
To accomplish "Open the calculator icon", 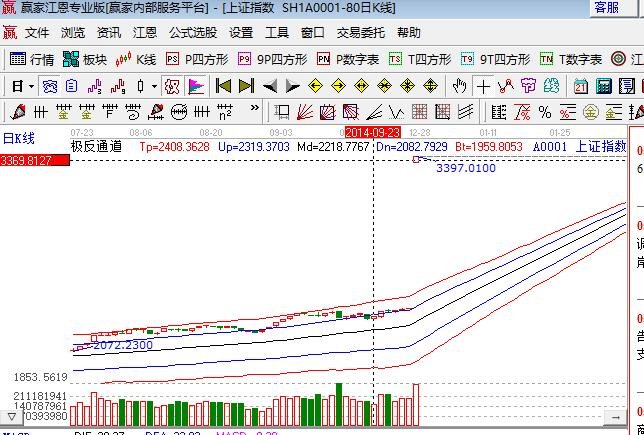I will [x=604, y=86].
